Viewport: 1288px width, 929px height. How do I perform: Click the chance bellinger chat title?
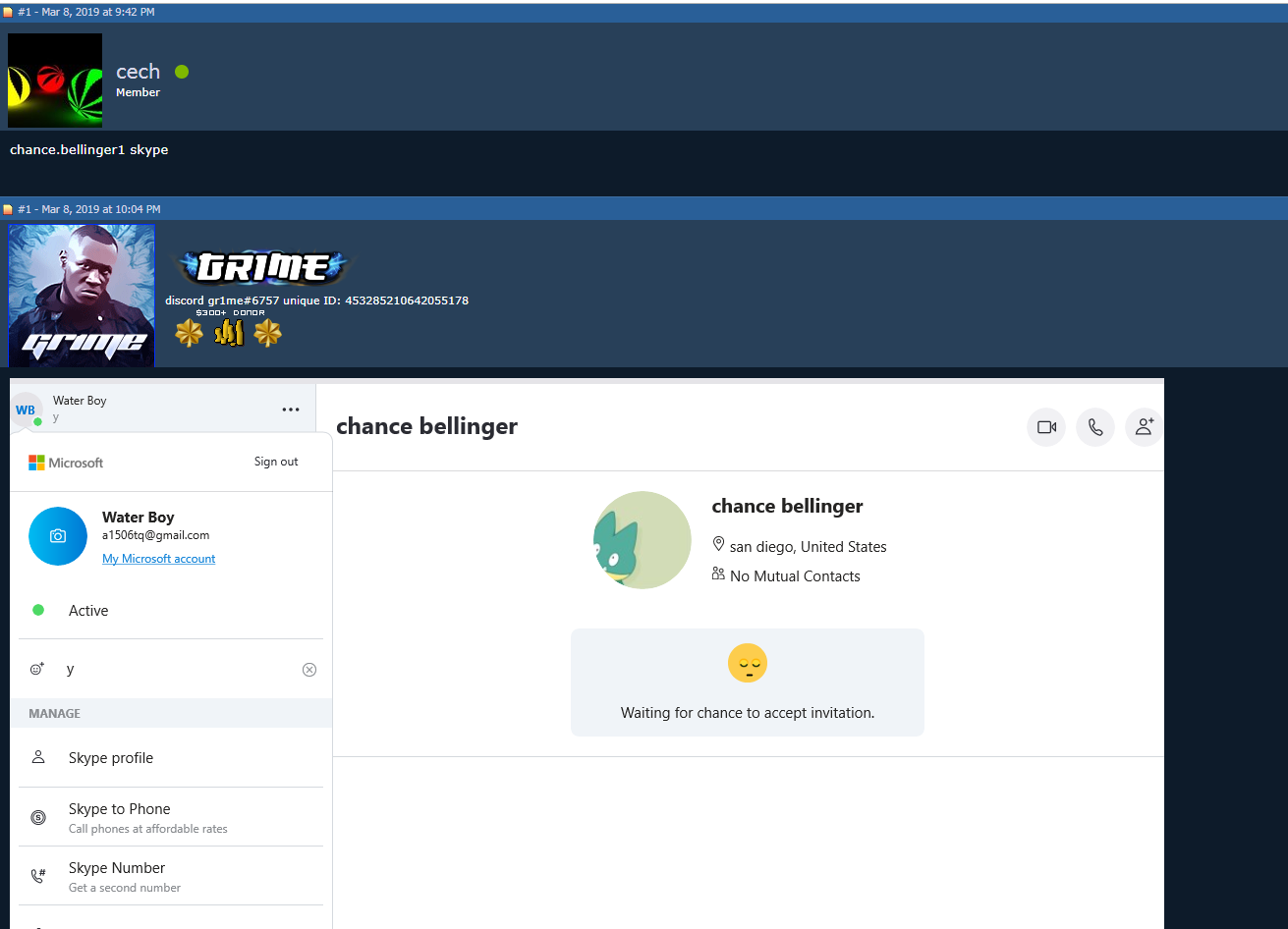426,426
